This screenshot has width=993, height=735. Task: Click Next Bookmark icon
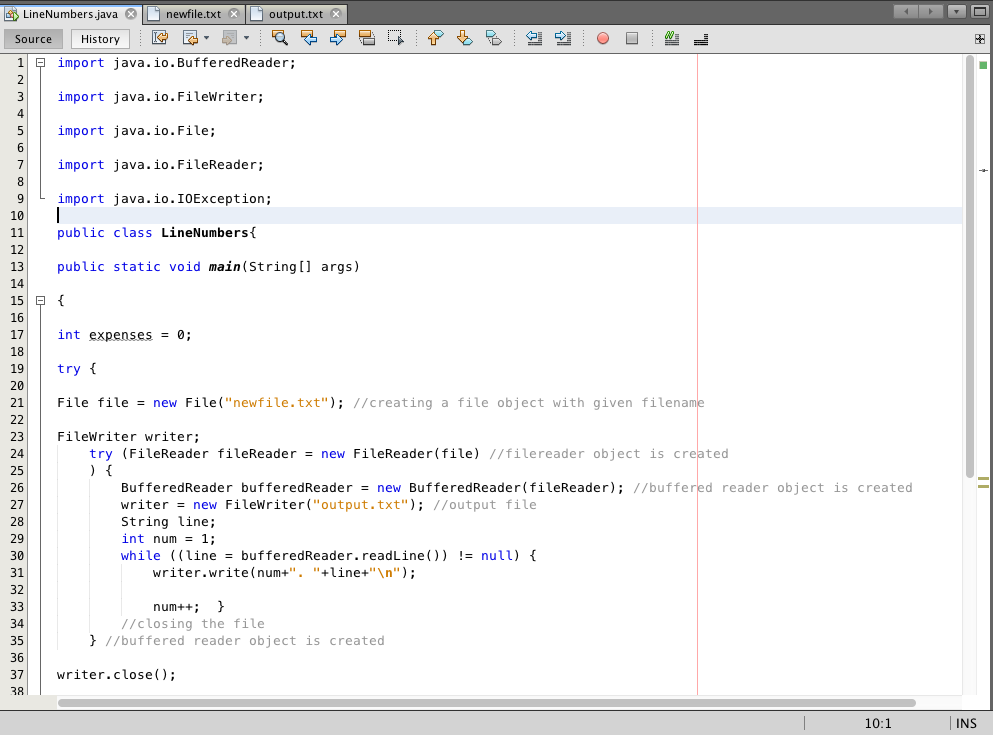click(464, 38)
